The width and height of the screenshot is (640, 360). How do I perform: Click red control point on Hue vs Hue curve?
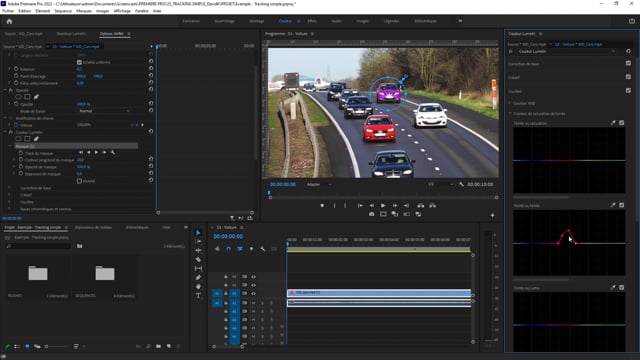click(x=569, y=231)
